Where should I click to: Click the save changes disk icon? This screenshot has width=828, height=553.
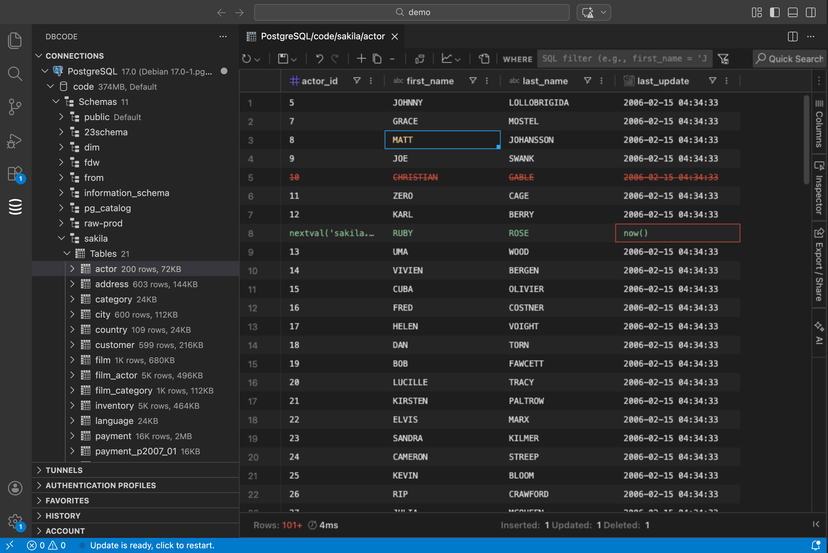pos(284,59)
